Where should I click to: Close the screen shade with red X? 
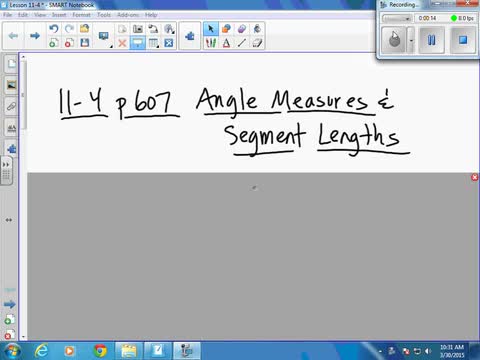(x=475, y=177)
